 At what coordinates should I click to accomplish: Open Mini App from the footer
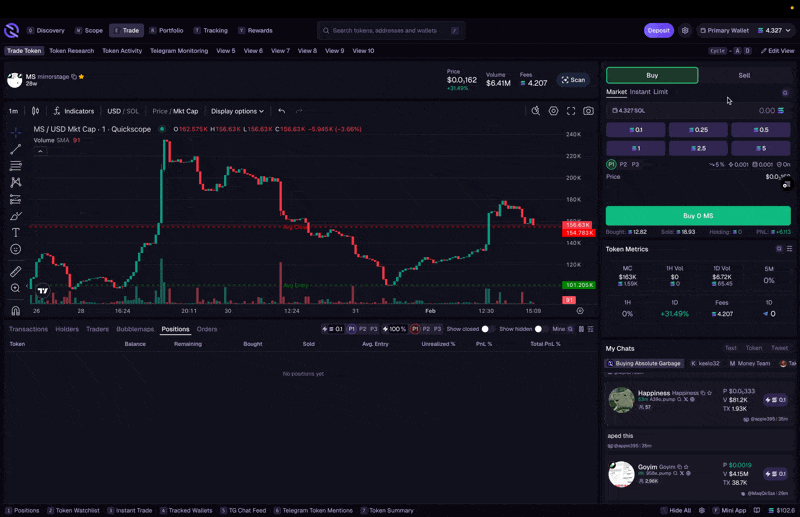coord(730,510)
